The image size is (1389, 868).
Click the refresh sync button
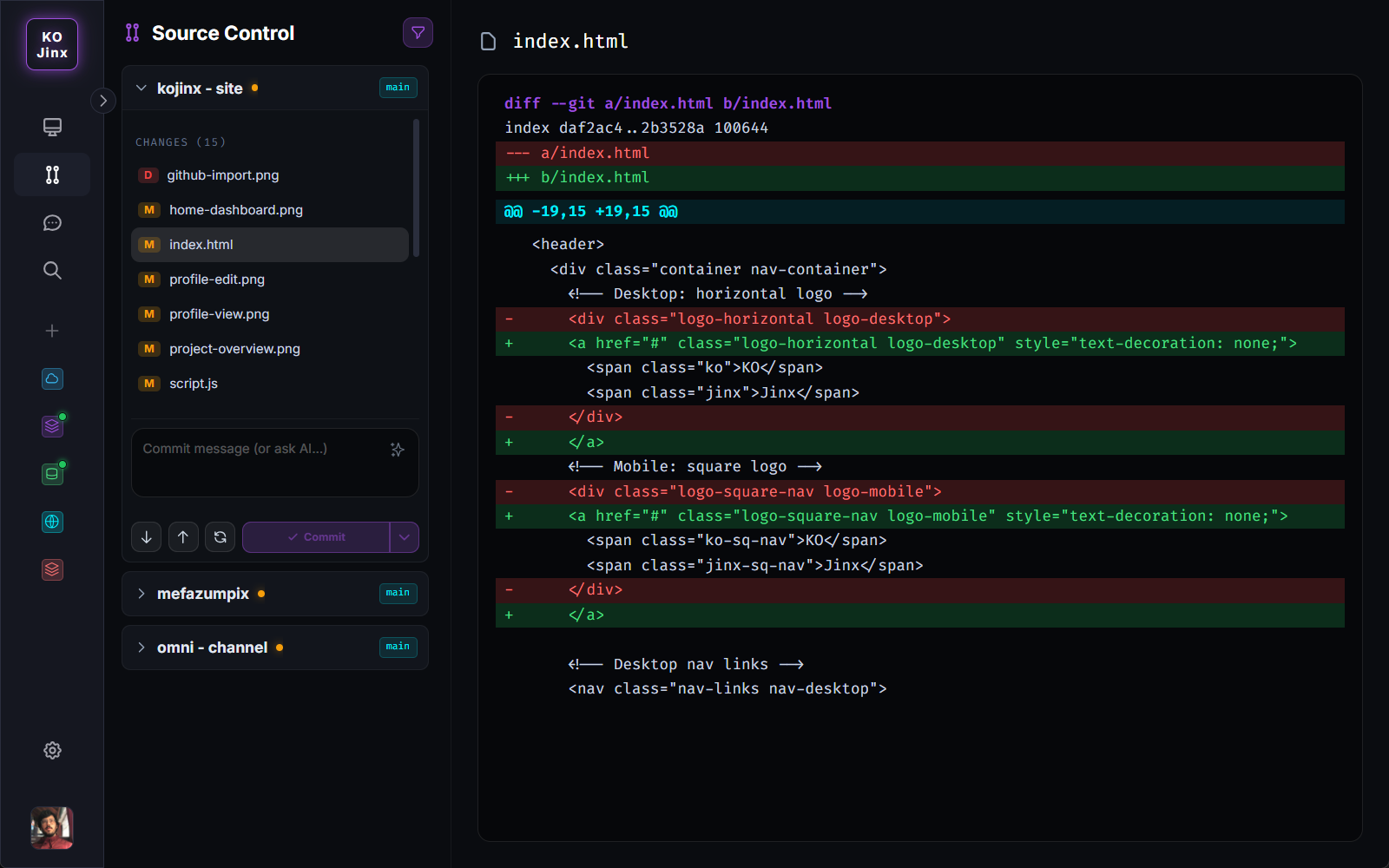click(221, 537)
